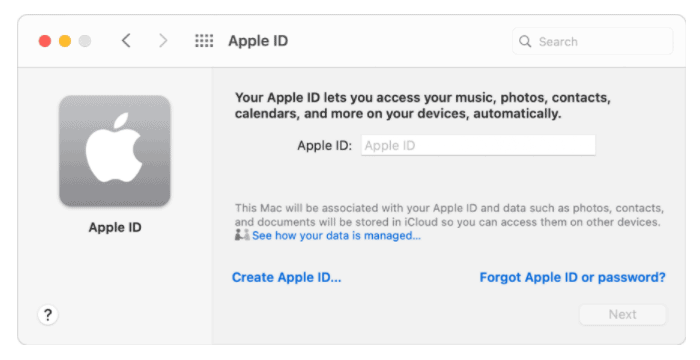Open help with the question mark button
Viewport: 700px width, 360px height.
coord(48,315)
